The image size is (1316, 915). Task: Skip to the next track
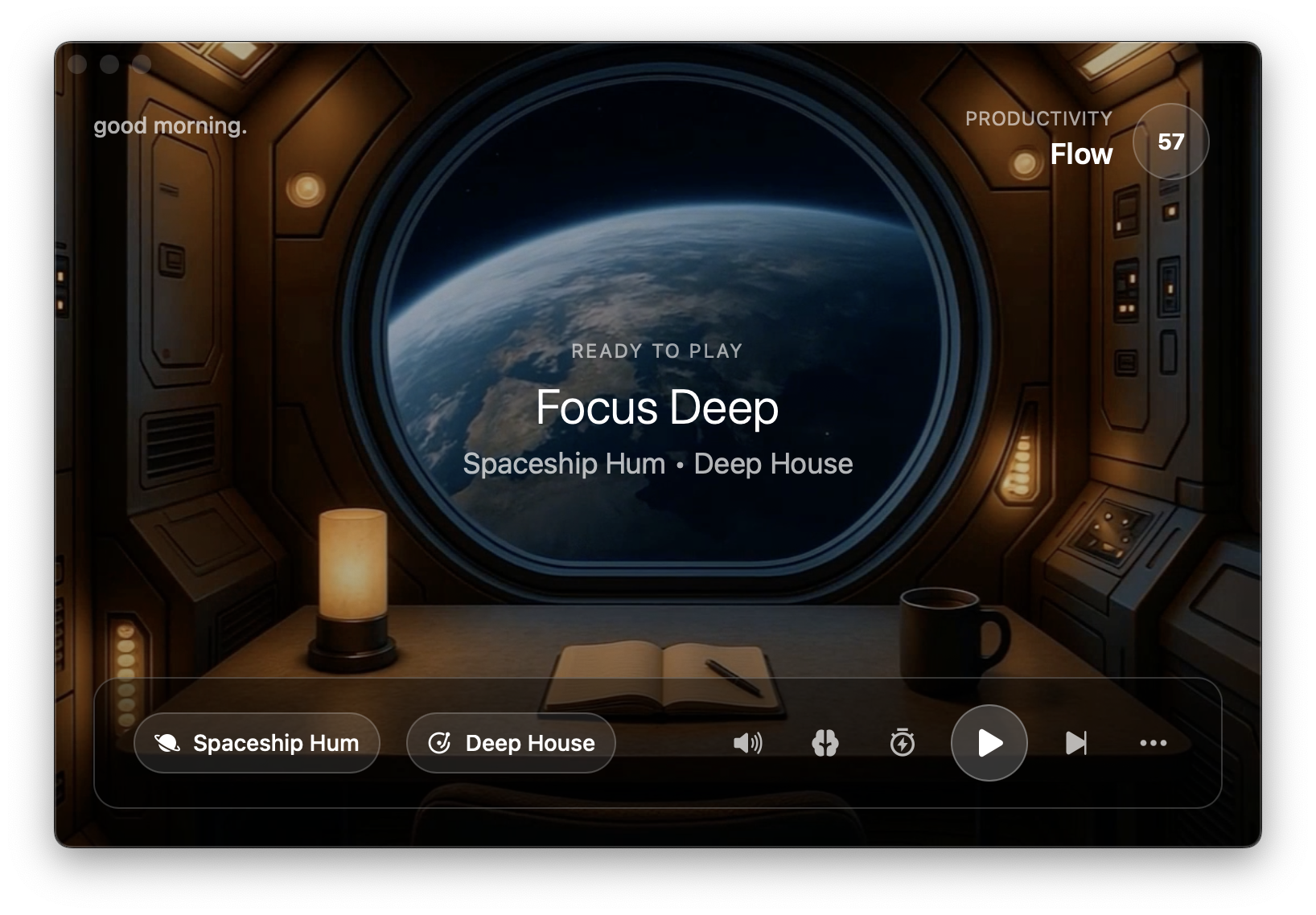coord(1075,743)
